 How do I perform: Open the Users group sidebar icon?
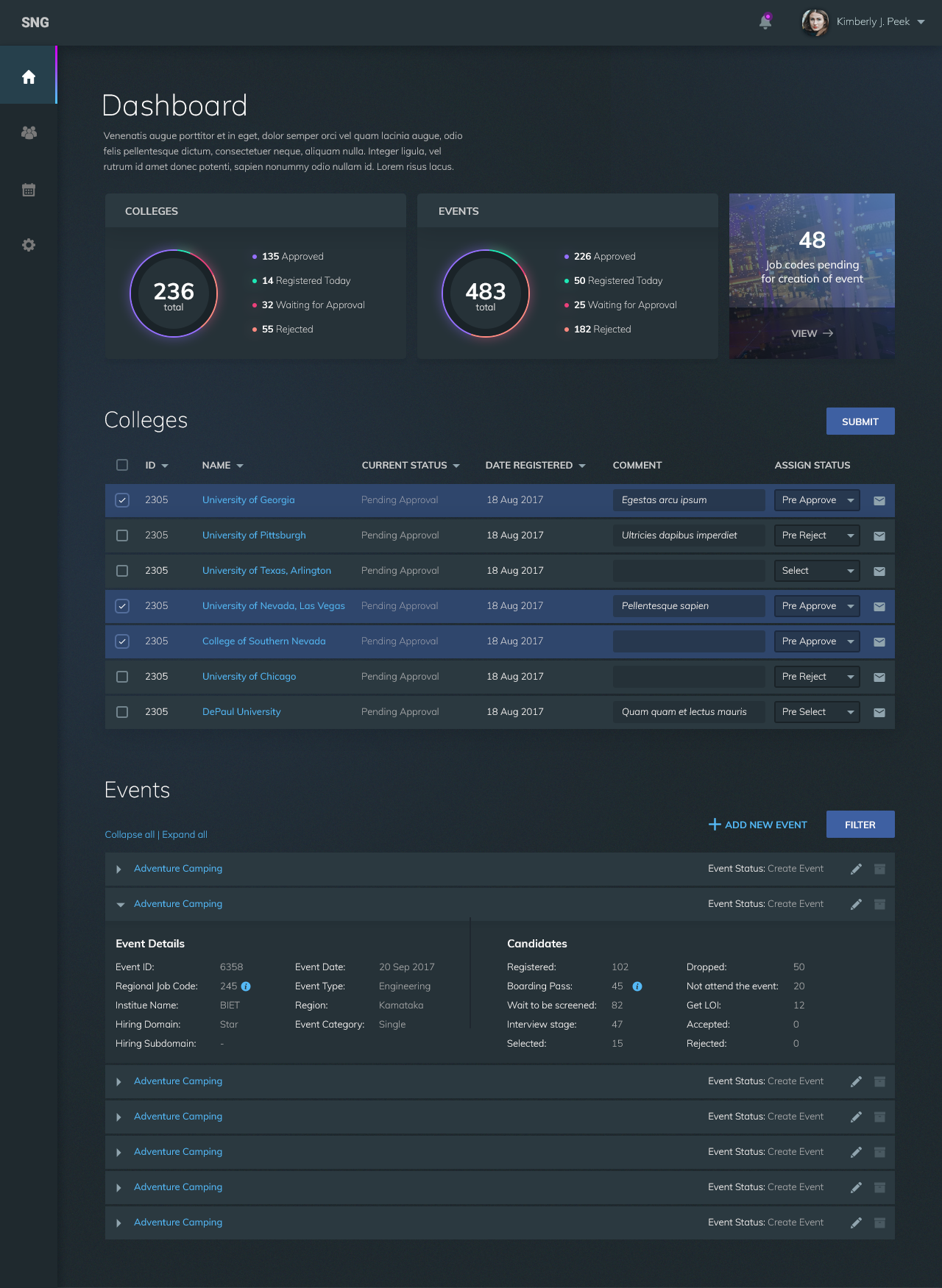click(29, 133)
